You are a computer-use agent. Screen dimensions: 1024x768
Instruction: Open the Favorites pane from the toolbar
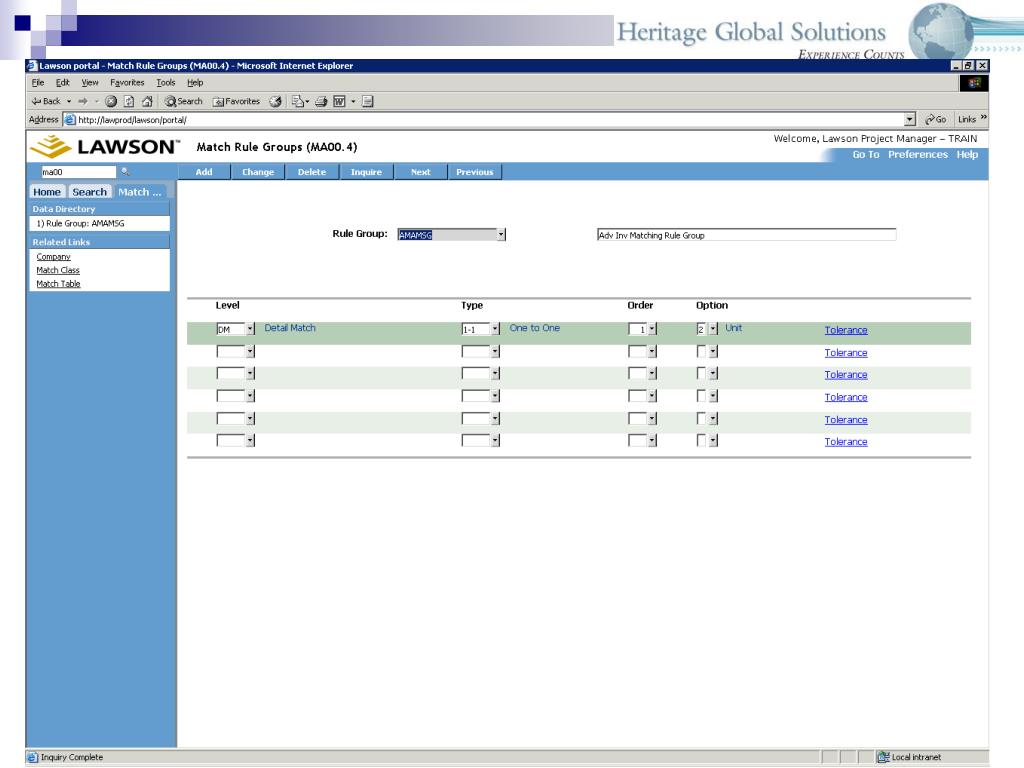pyautogui.click(x=236, y=101)
